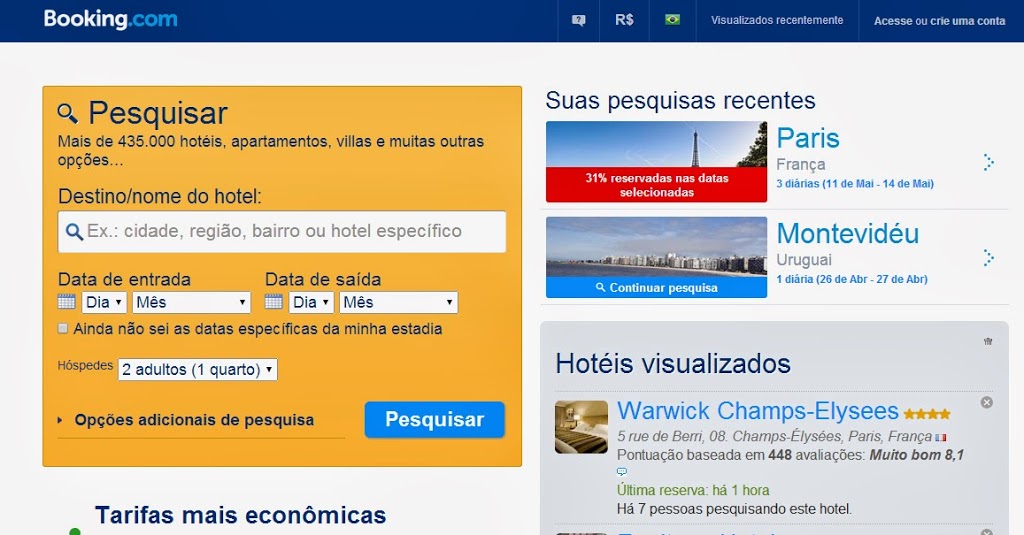This screenshot has width=1024, height=535.
Task: Remove Warwick Champs-Elysees from viewed hotels
Action: 986,402
